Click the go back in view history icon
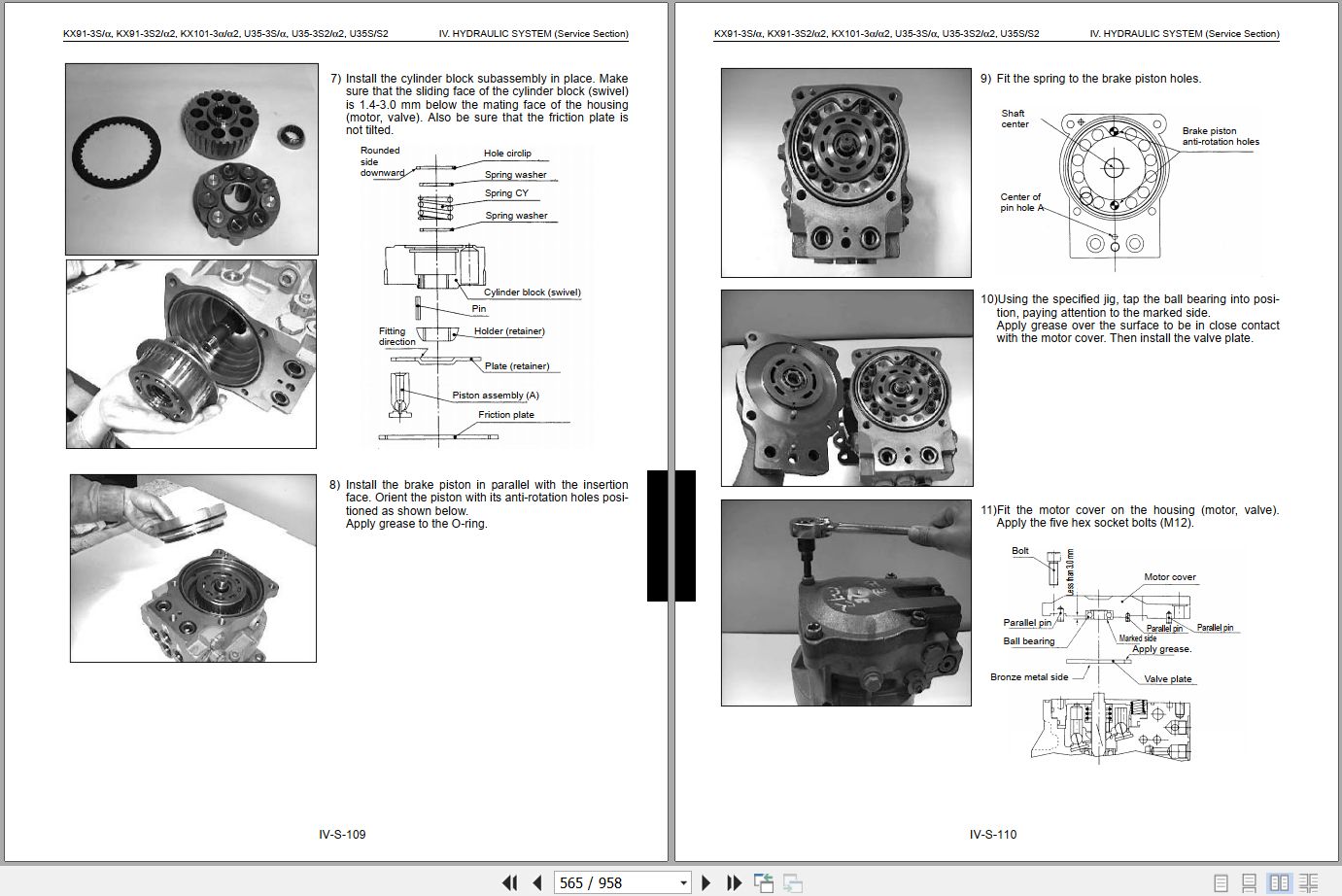1342x896 pixels. (x=764, y=882)
